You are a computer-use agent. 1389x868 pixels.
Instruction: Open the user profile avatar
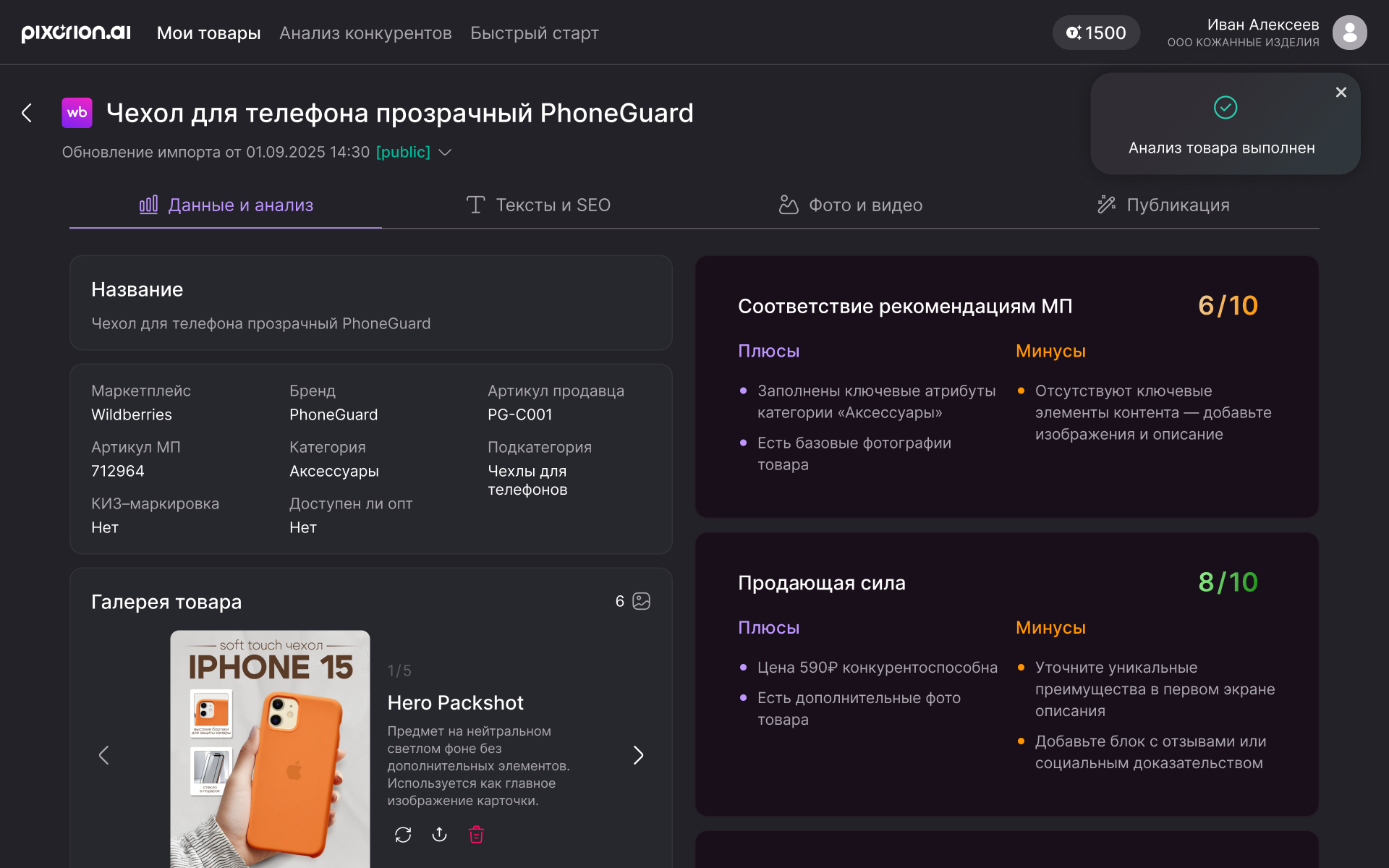tap(1349, 33)
